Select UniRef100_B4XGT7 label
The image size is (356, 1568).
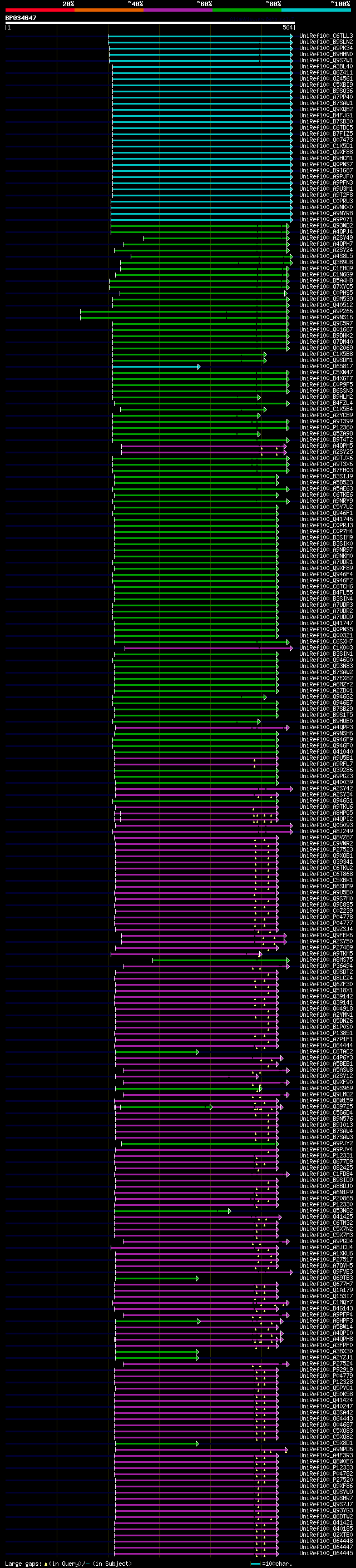(326, 379)
